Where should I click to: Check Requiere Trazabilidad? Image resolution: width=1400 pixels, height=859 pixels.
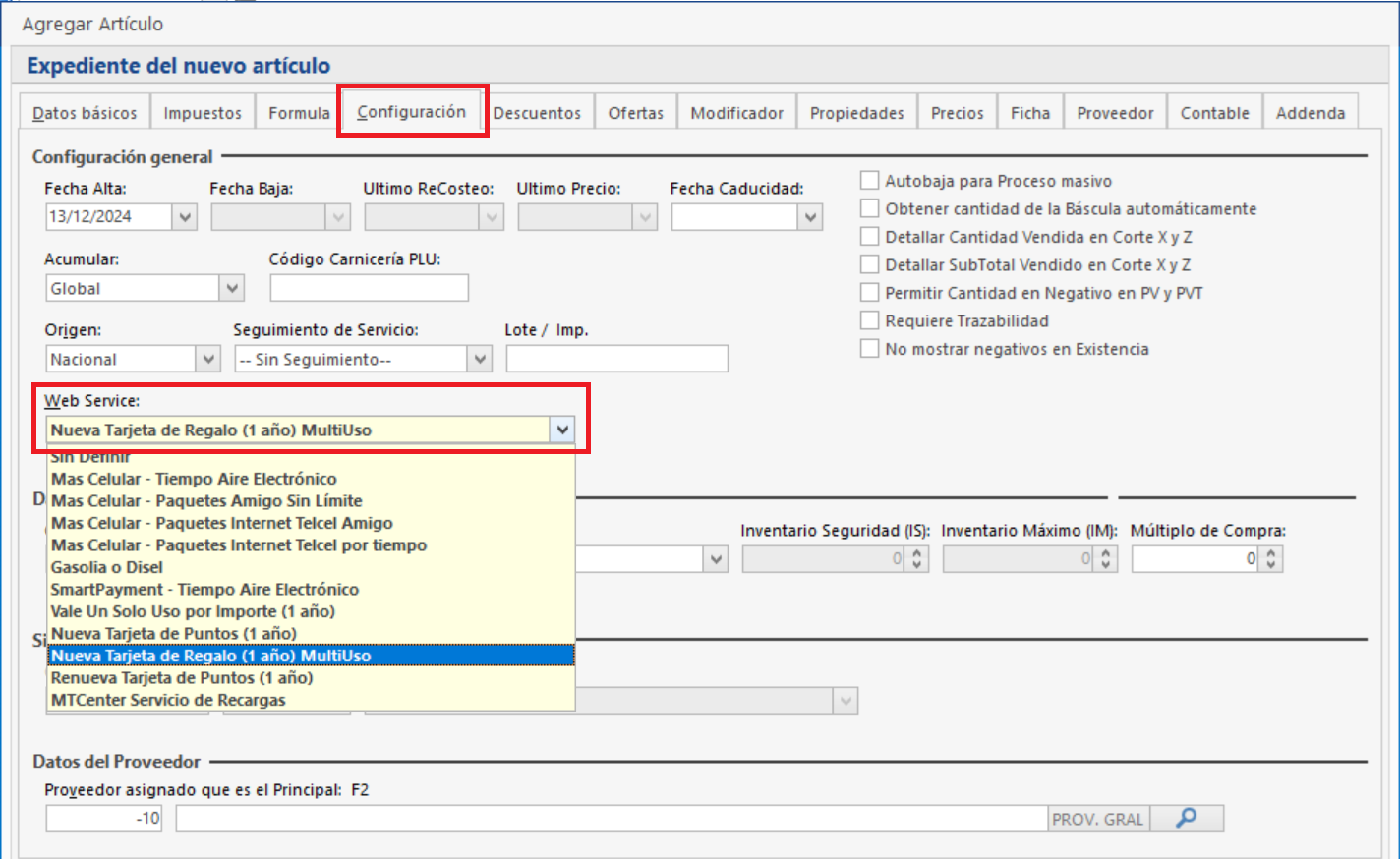click(870, 320)
